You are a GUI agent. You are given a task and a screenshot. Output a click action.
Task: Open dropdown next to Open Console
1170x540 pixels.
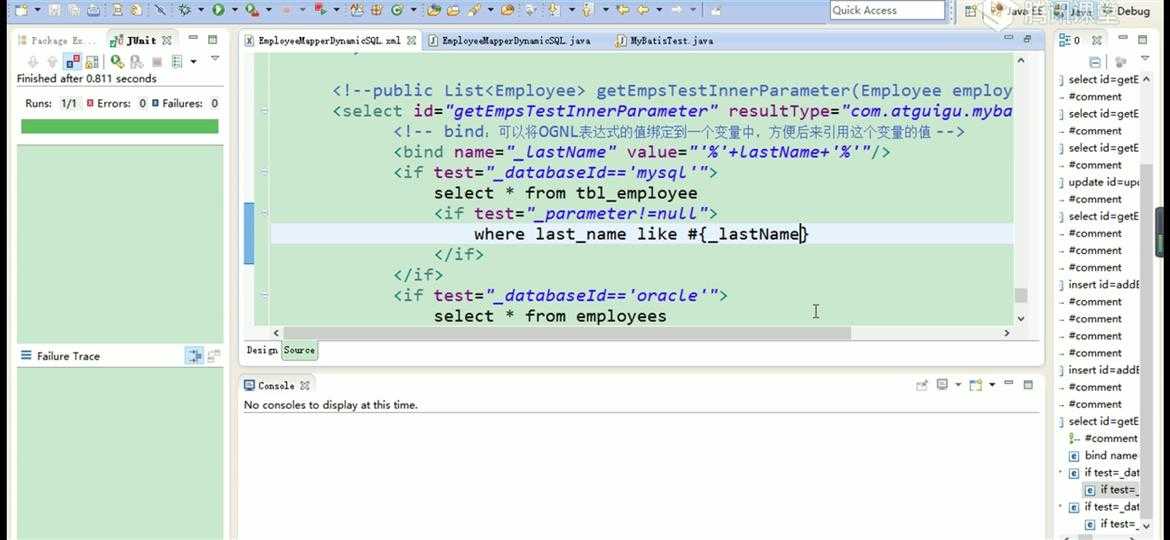pos(992,385)
